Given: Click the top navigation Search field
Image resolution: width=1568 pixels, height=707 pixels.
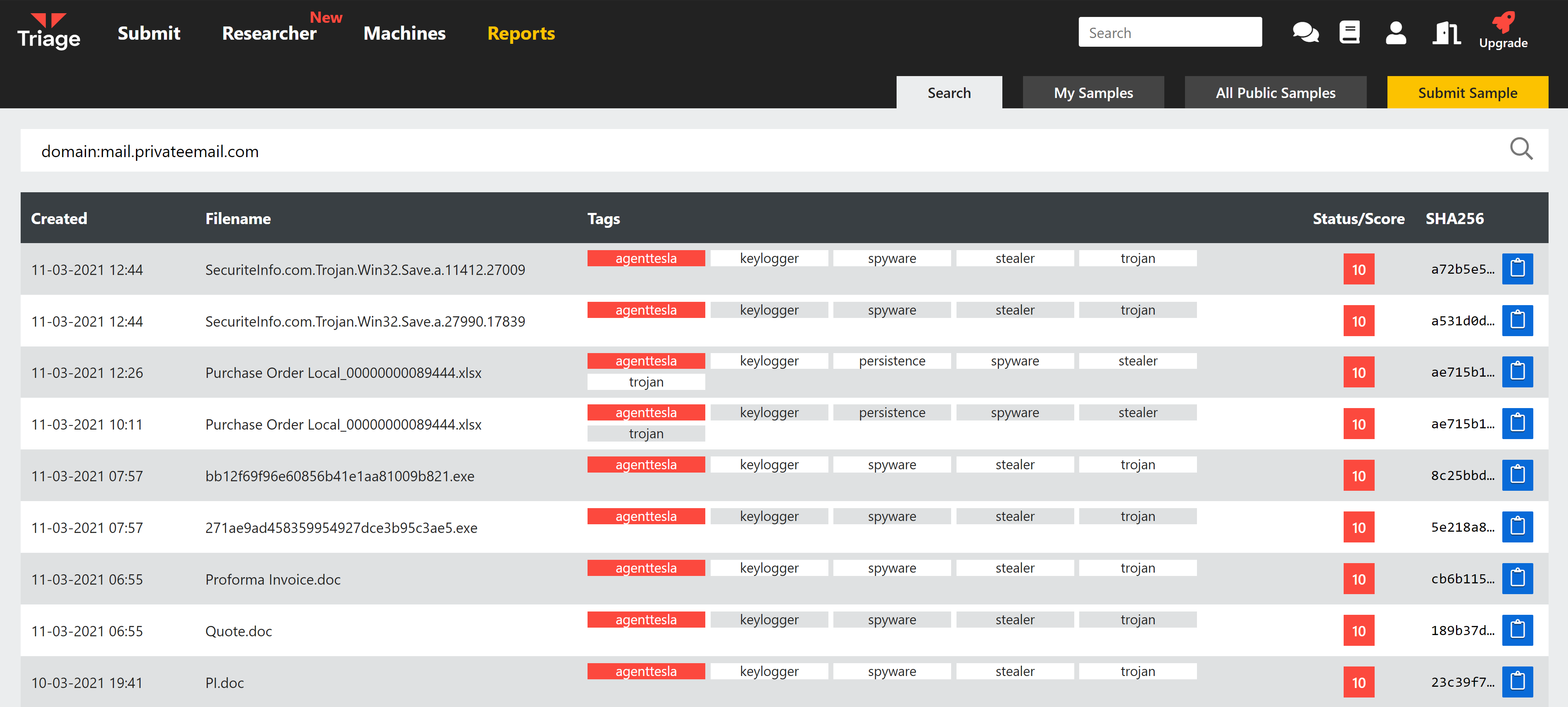Looking at the screenshot, I should pyautogui.click(x=1170, y=32).
